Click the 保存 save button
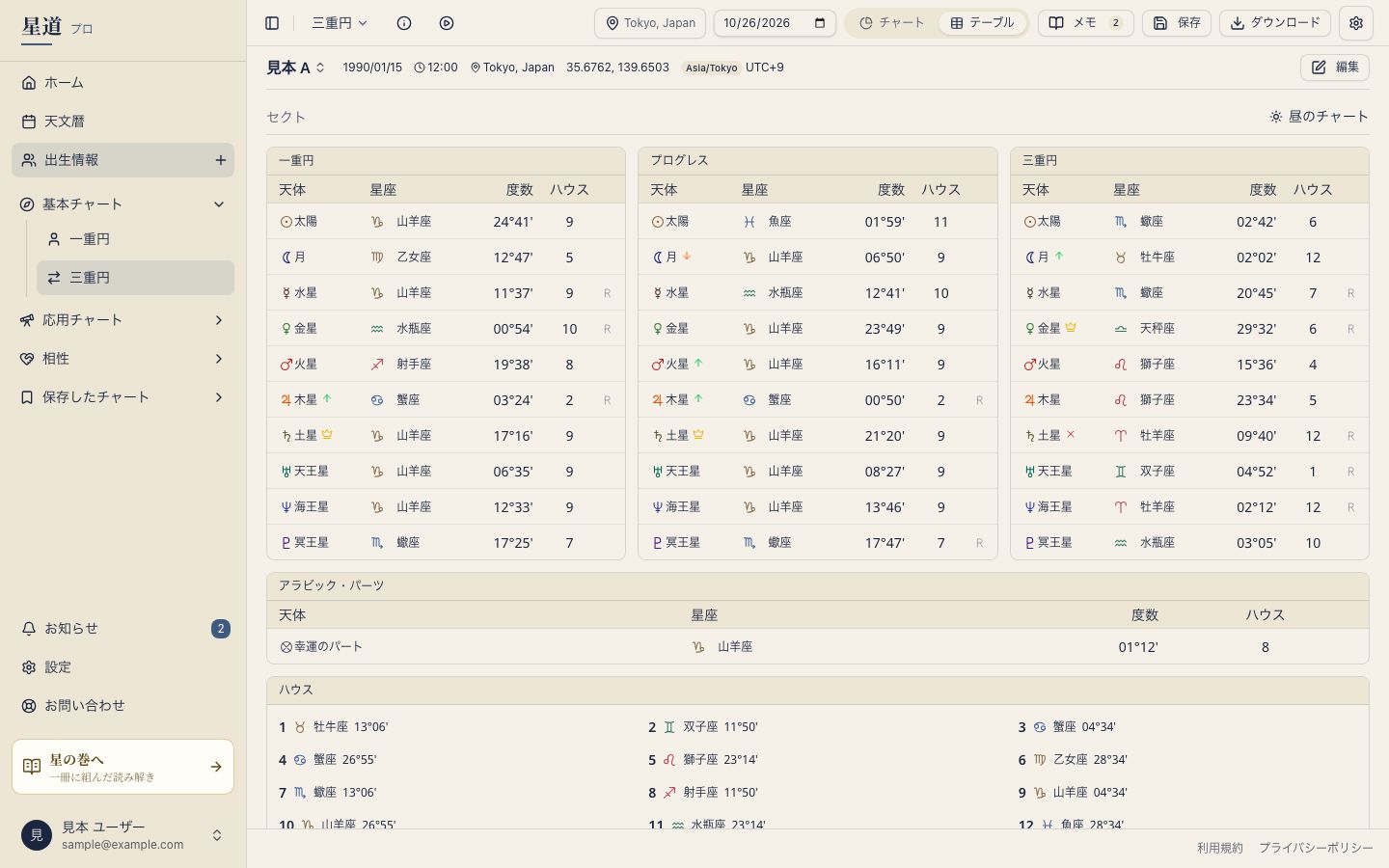Image resolution: width=1389 pixels, height=868 pixels. [1177, 23]
